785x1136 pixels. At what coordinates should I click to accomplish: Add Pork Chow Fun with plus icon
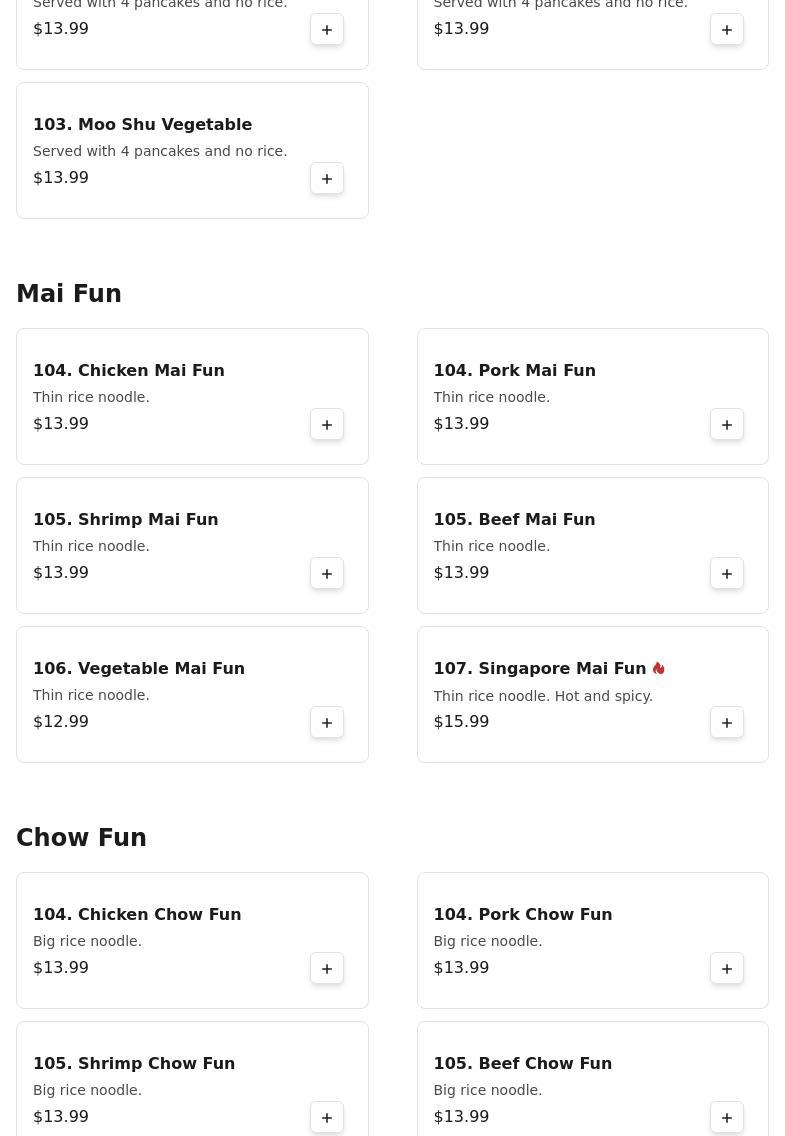[x=727, y=968]
